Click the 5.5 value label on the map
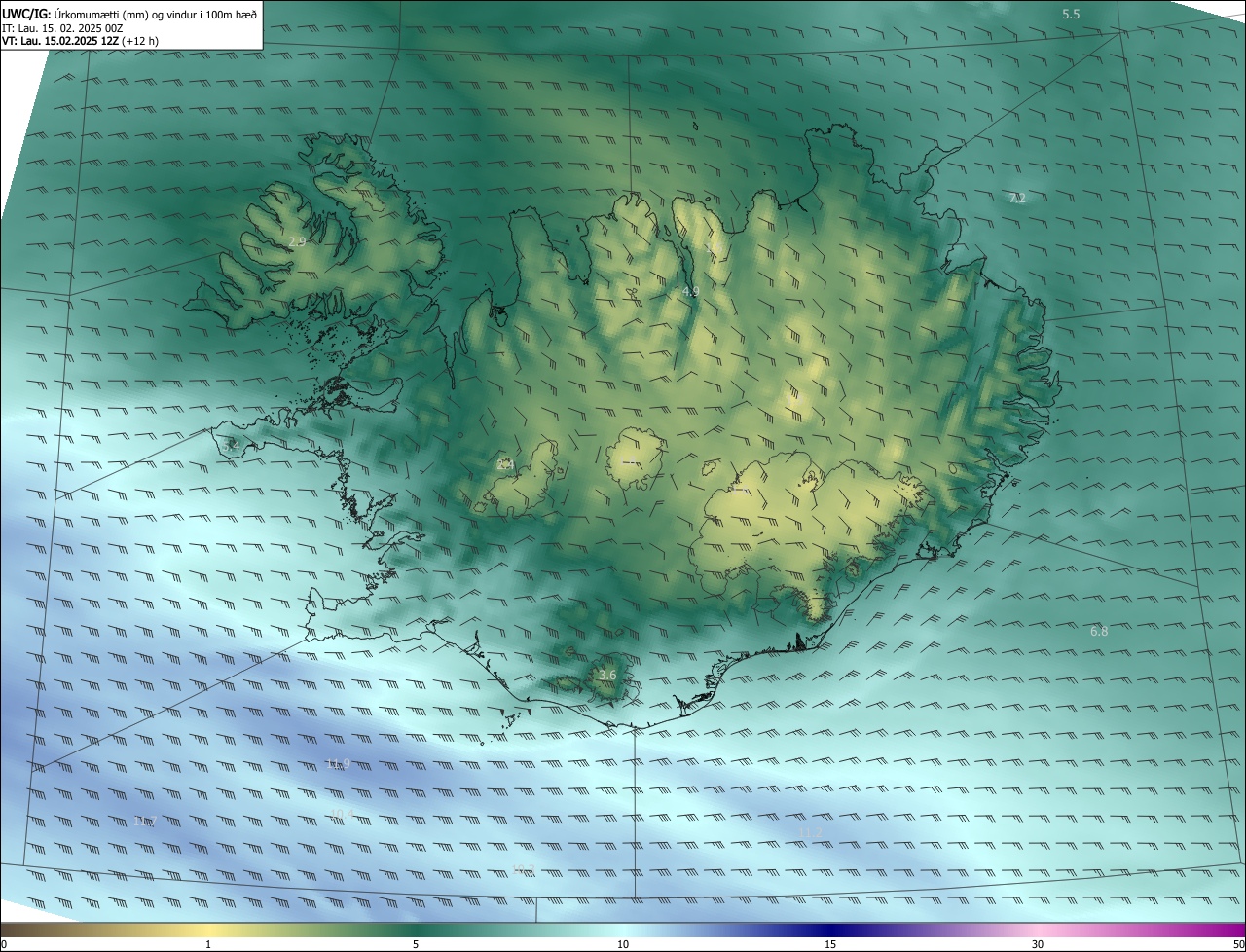The image size is (1246, 952). (1071, 14)
